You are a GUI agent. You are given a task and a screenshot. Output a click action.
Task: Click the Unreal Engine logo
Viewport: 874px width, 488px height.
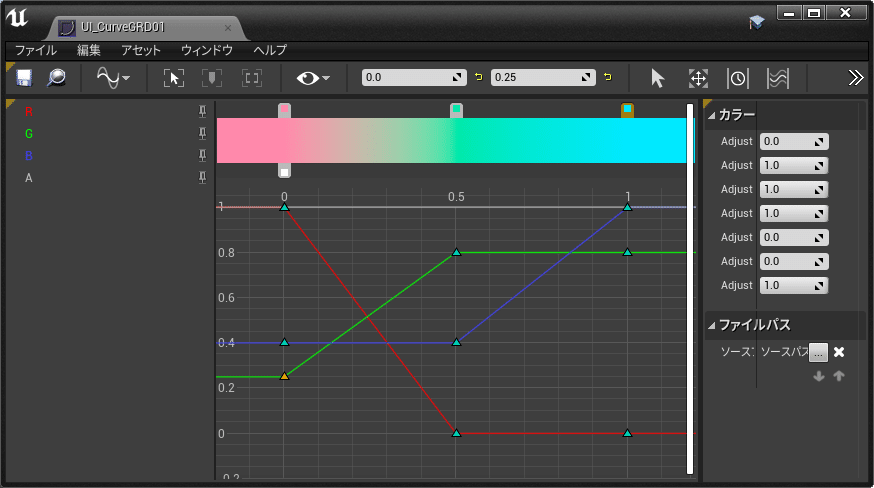[x=17, y=18]
